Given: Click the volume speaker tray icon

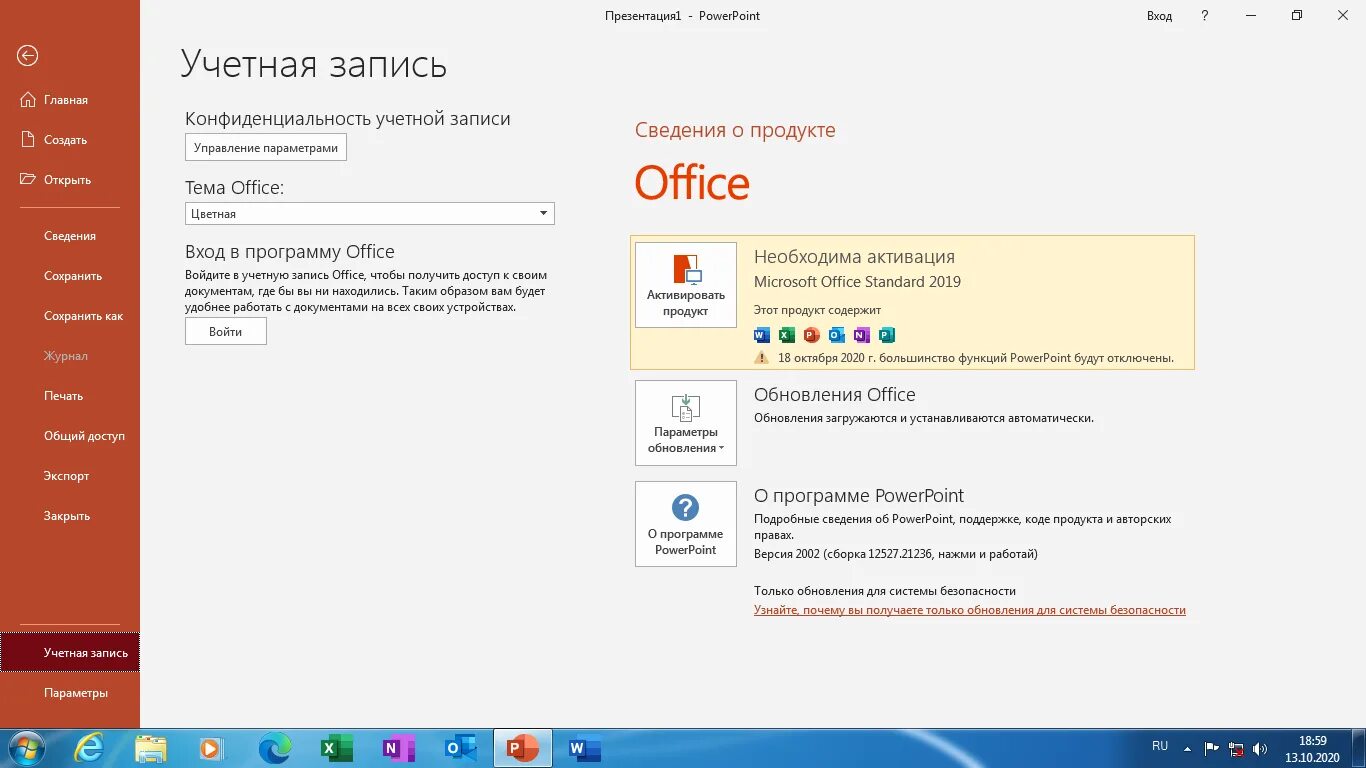Looking at the screenshot, I should click(1260, 748).
